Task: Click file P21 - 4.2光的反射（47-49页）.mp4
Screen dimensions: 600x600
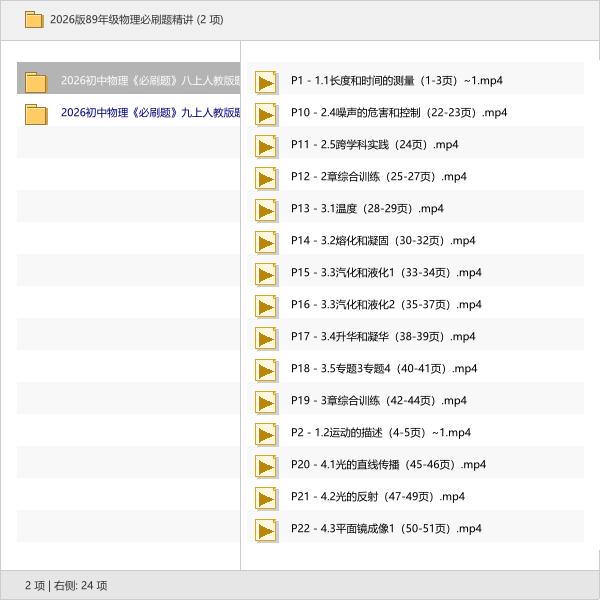Action: point(377,497)
